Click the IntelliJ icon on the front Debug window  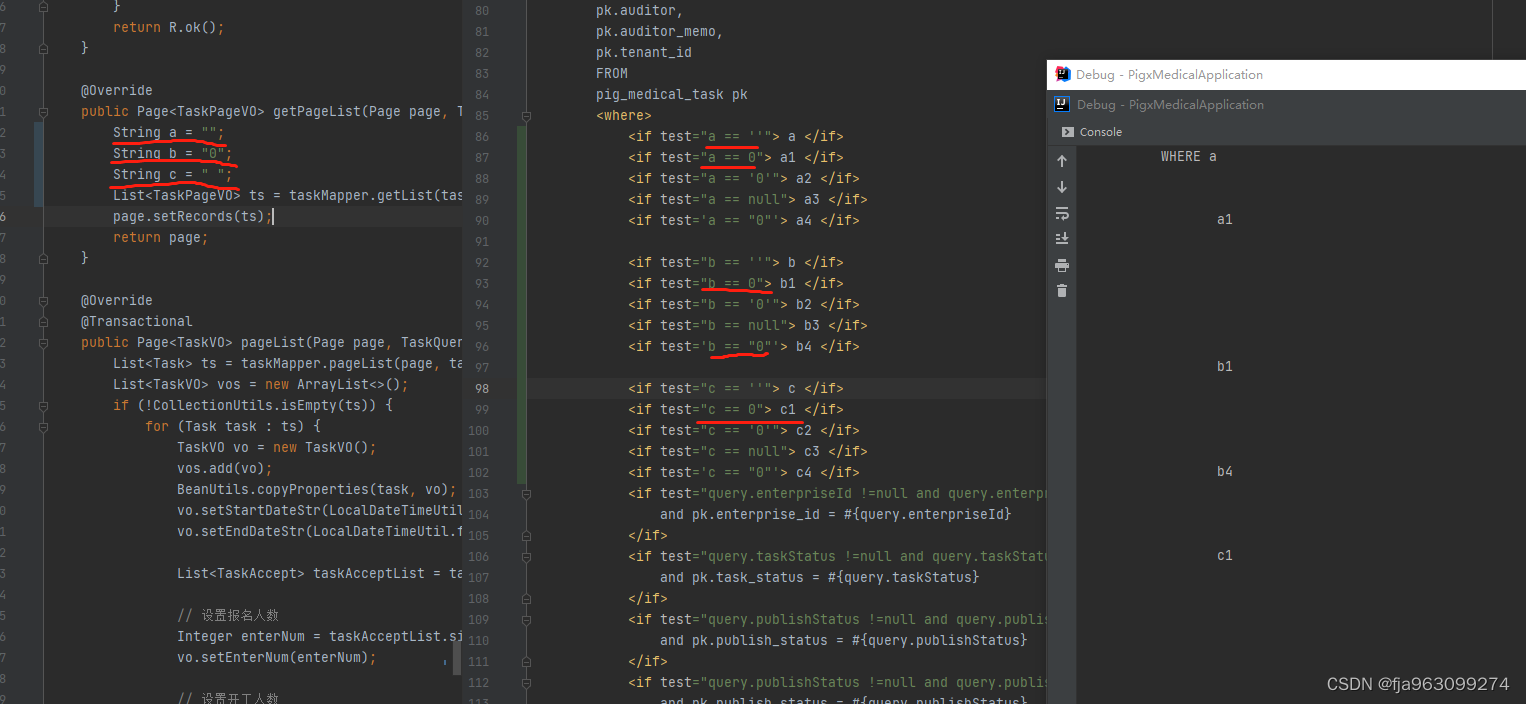click(1060, 74)
